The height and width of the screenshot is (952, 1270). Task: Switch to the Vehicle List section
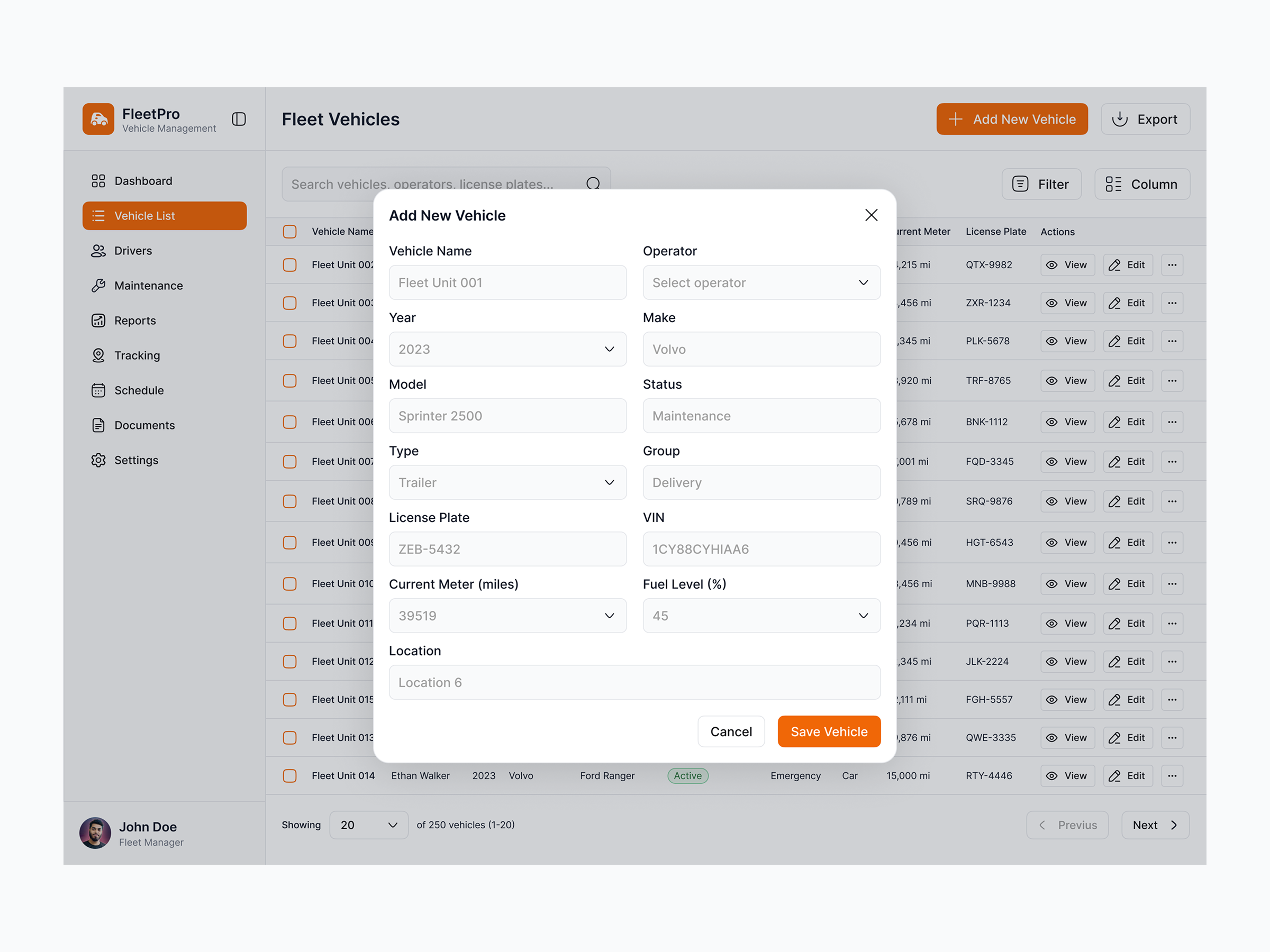pyautogui.click(x=144, y=215)
